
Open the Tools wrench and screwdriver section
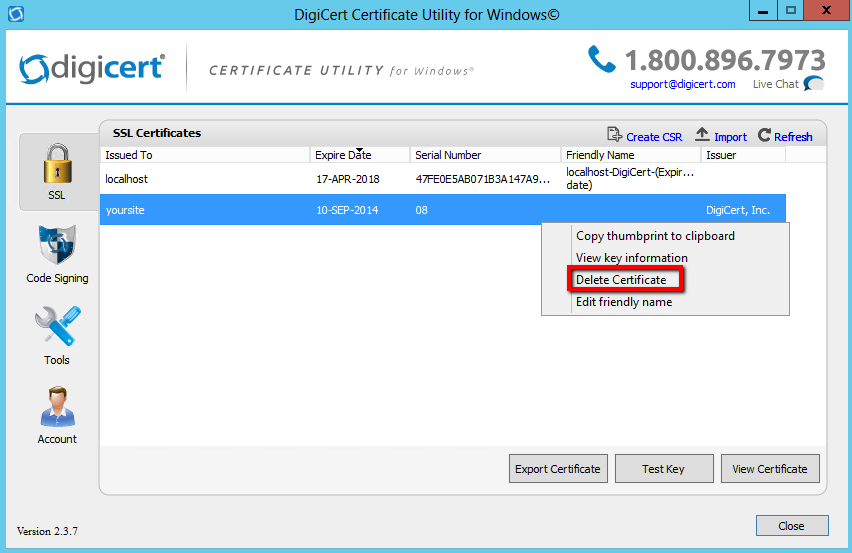(57, 335)
